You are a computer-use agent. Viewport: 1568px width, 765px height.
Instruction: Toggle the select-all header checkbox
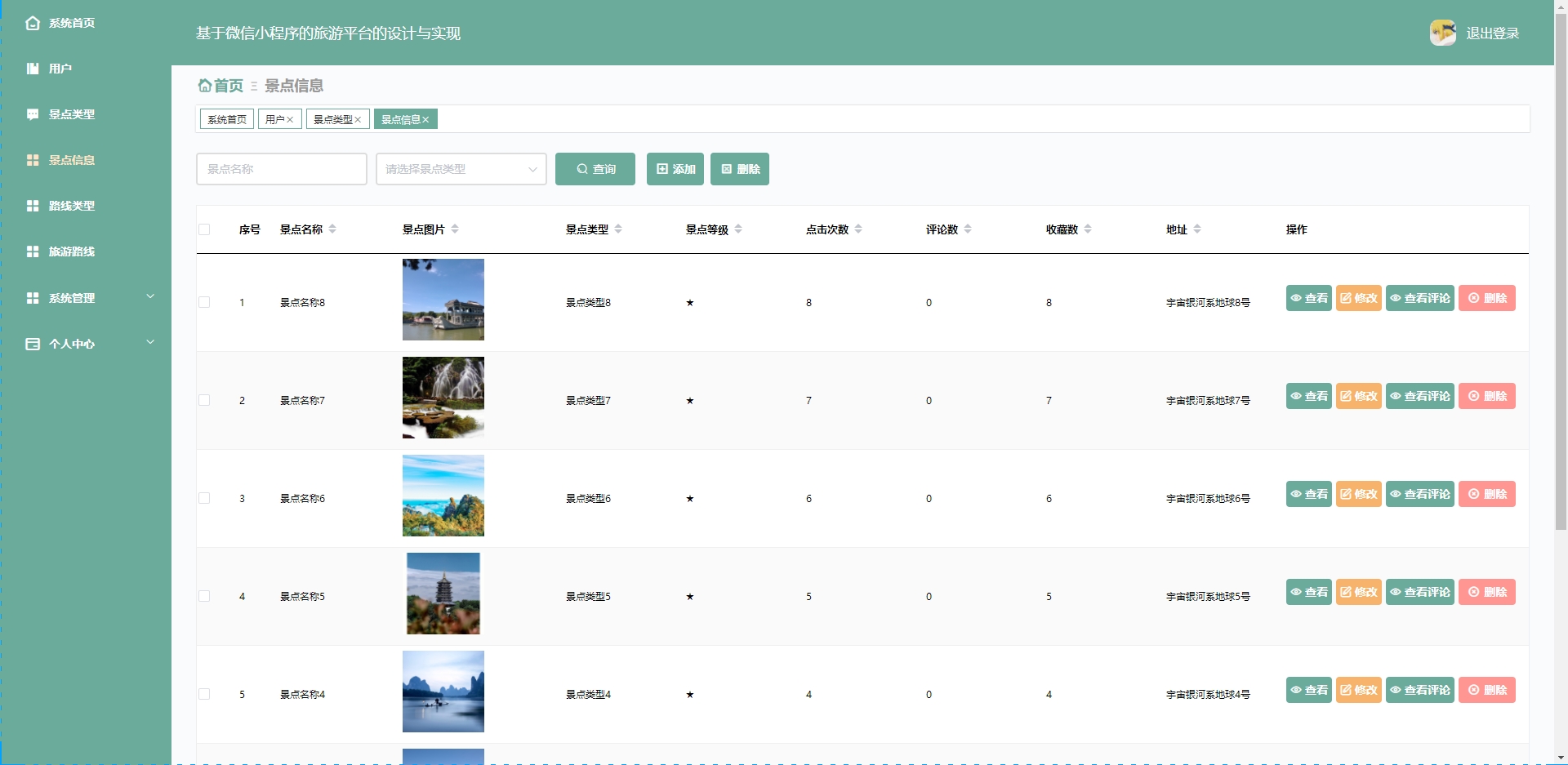pos(204,229)
